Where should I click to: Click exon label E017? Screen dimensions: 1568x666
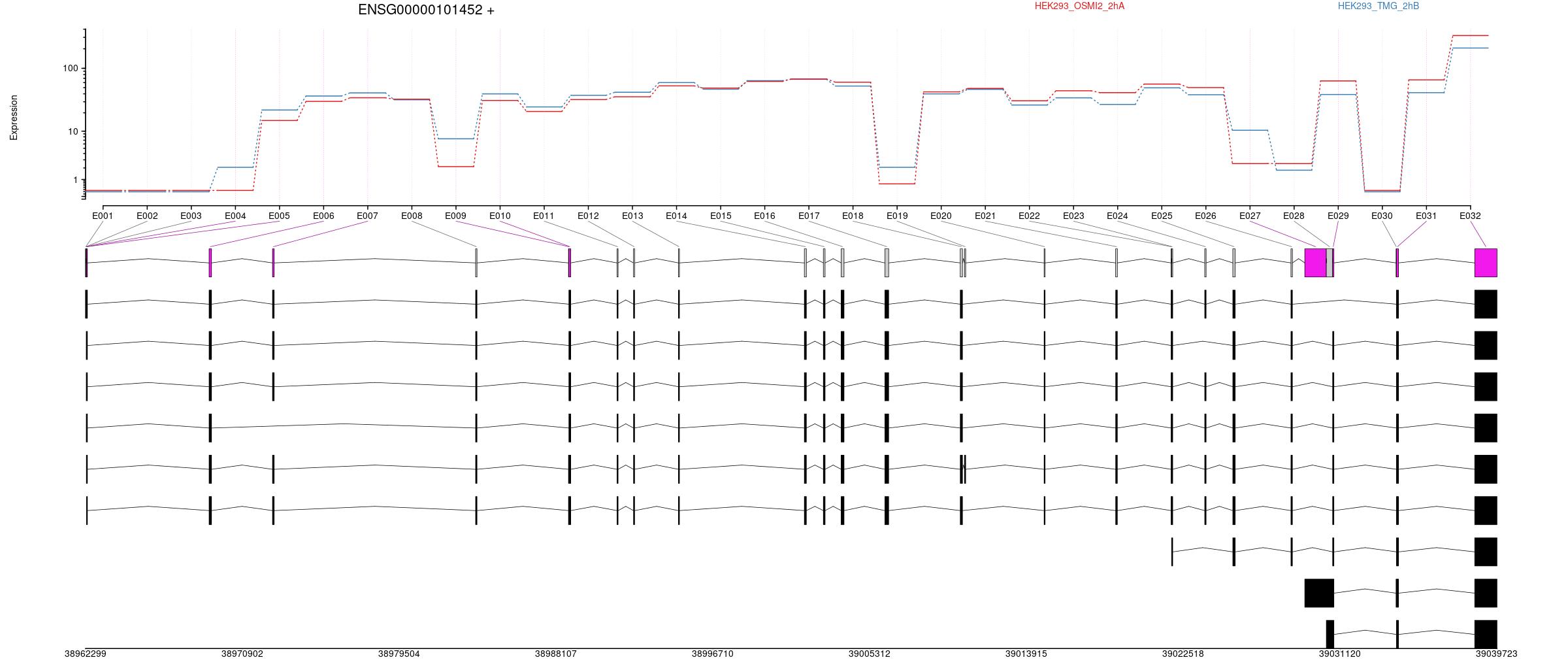coord(809,216)
